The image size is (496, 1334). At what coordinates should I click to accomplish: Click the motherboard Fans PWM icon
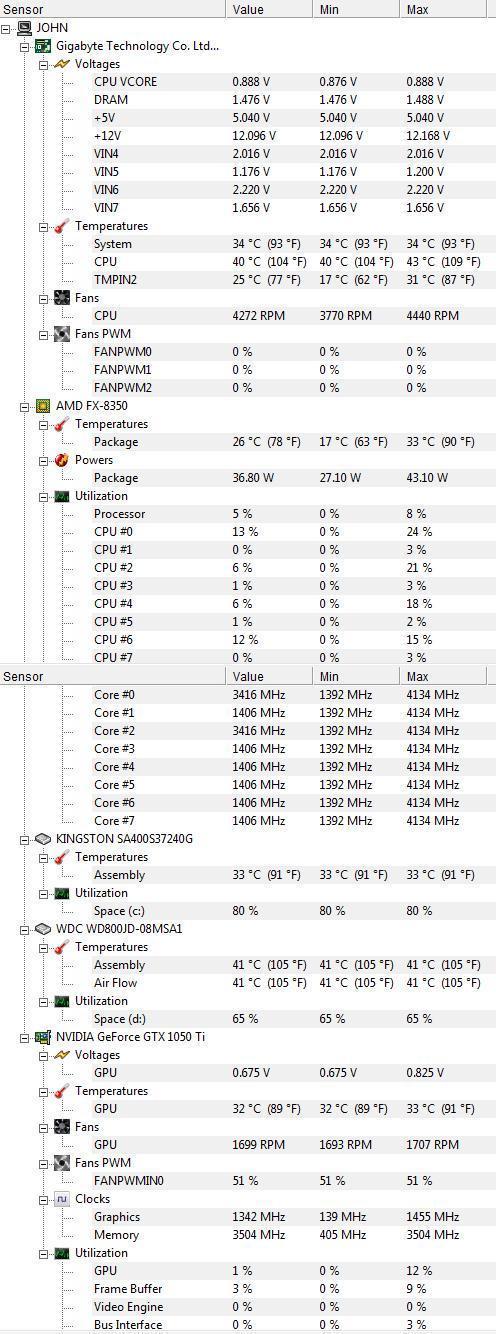pyautogui.click(x=62, y=334)
